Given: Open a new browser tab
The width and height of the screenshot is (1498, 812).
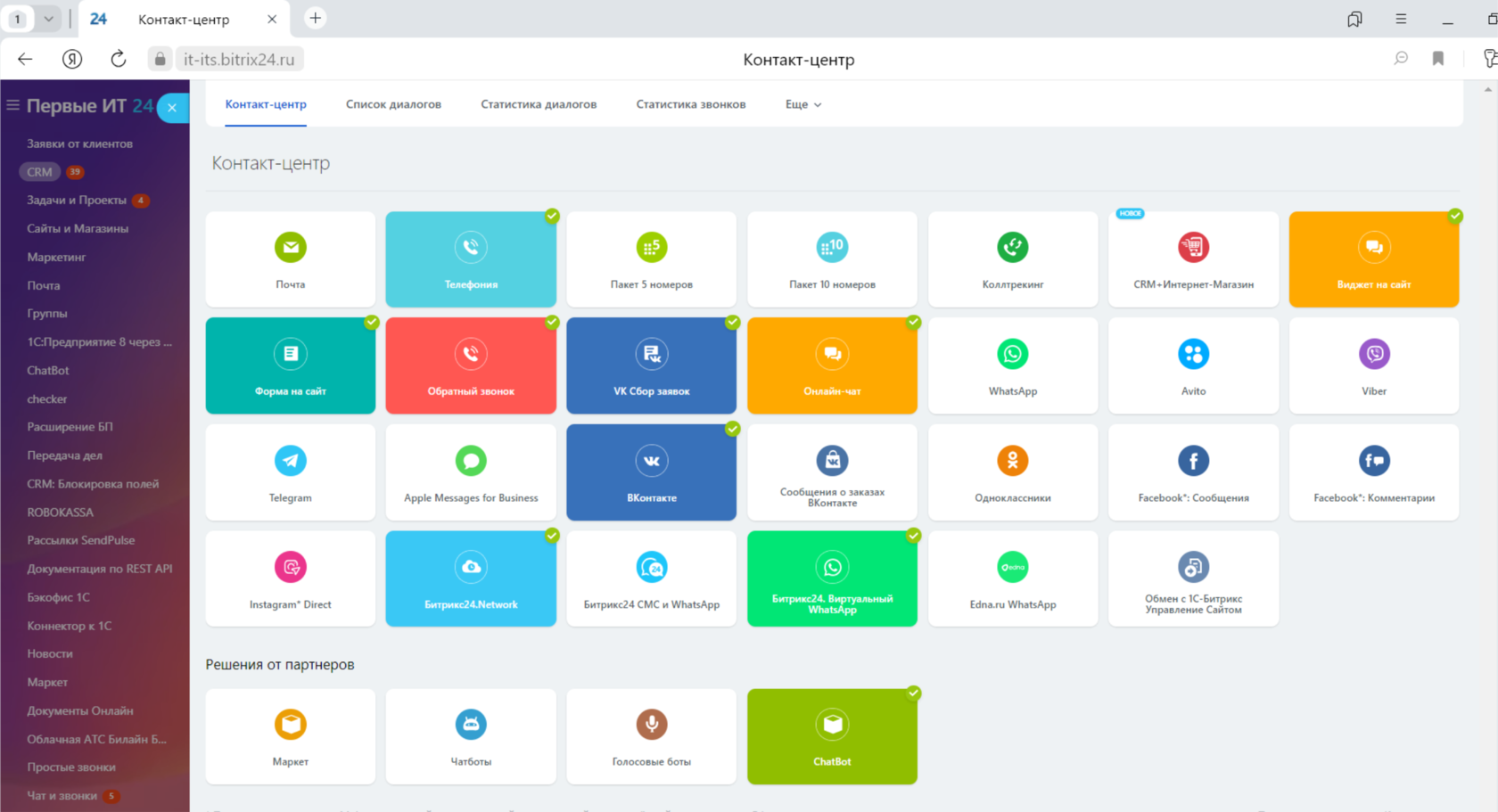Looking at the screenshot, I should tap(315, 18).
